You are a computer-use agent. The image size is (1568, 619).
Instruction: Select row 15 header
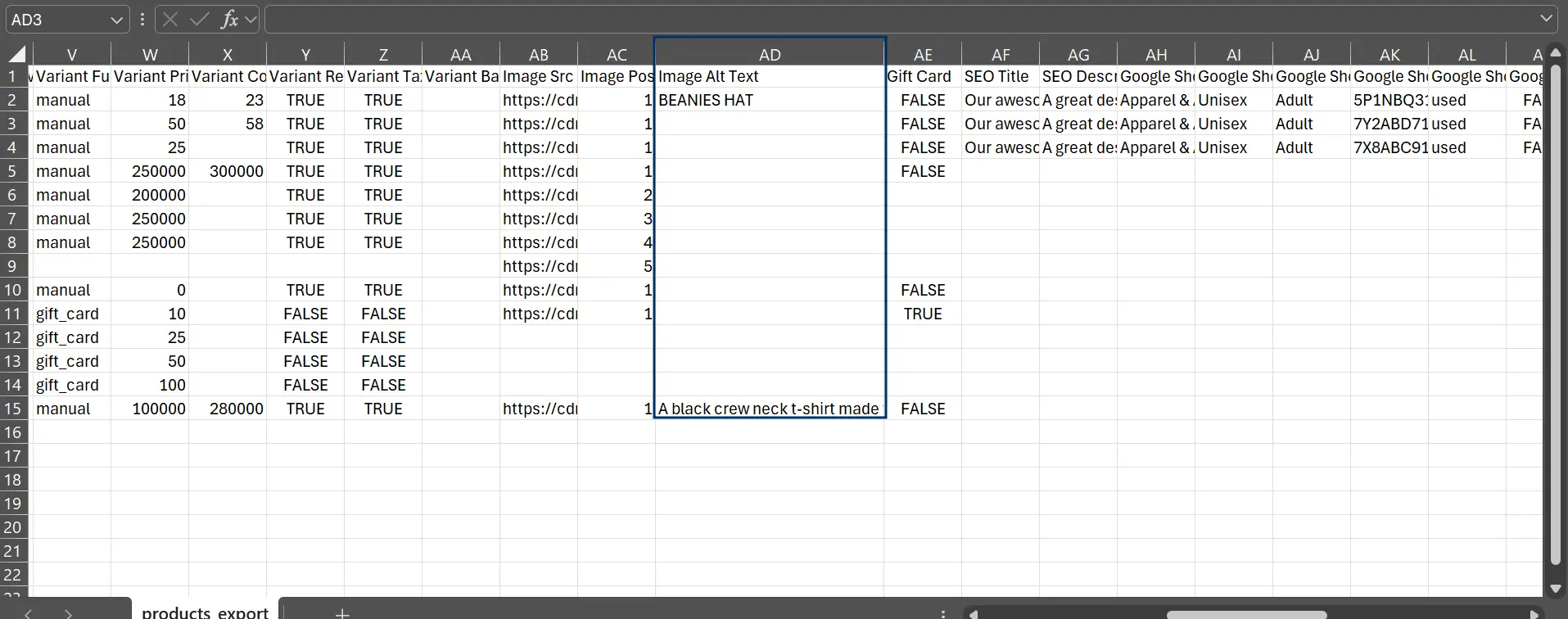(x=13, y=409)
